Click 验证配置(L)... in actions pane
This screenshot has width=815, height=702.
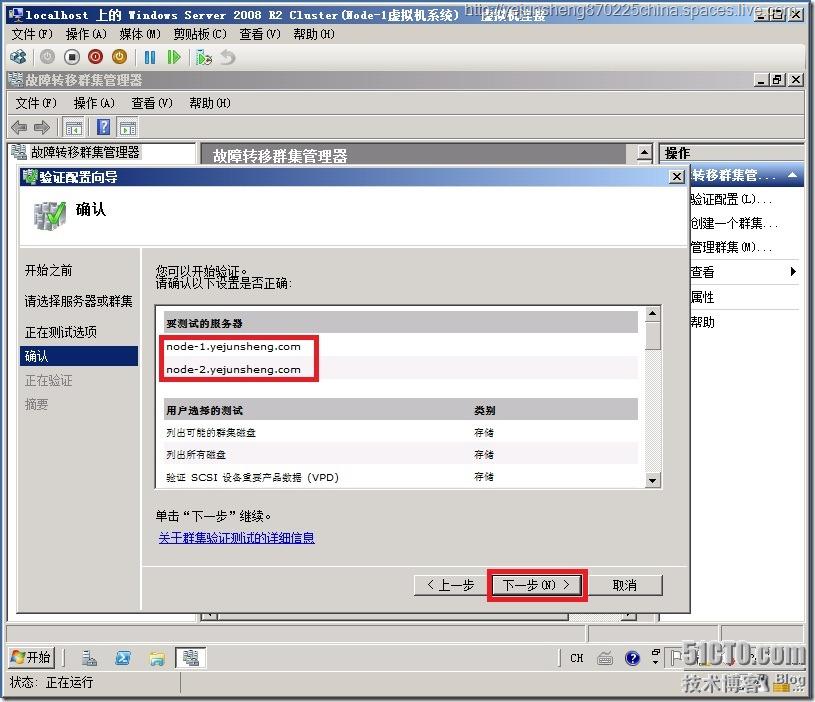(730, 200)
